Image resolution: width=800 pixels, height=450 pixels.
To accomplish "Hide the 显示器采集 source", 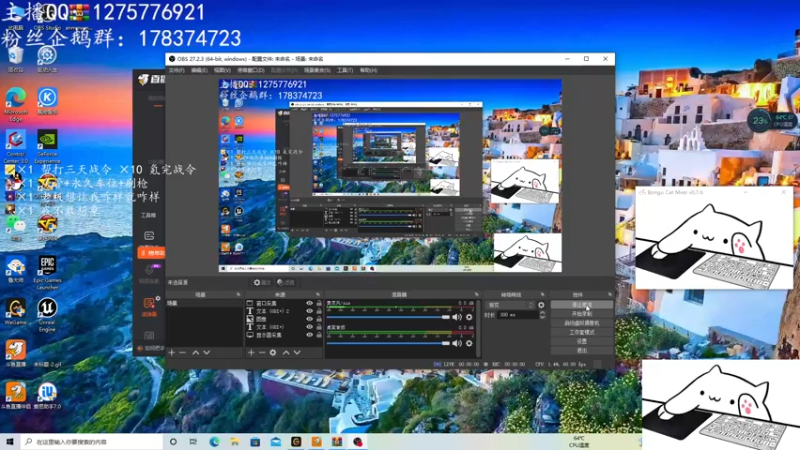I will pos(310,335).
